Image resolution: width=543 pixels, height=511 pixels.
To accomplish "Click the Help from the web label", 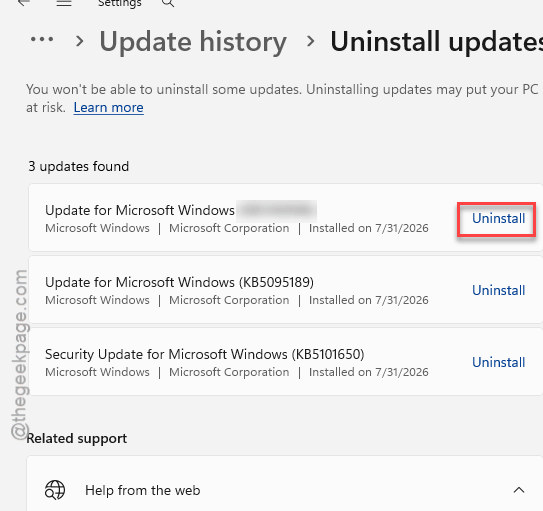I will coord(143,490).
